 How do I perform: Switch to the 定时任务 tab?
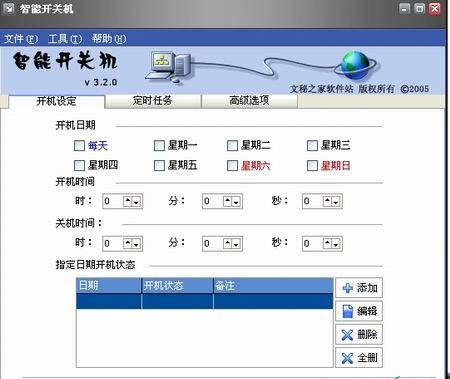pos(153,101)
